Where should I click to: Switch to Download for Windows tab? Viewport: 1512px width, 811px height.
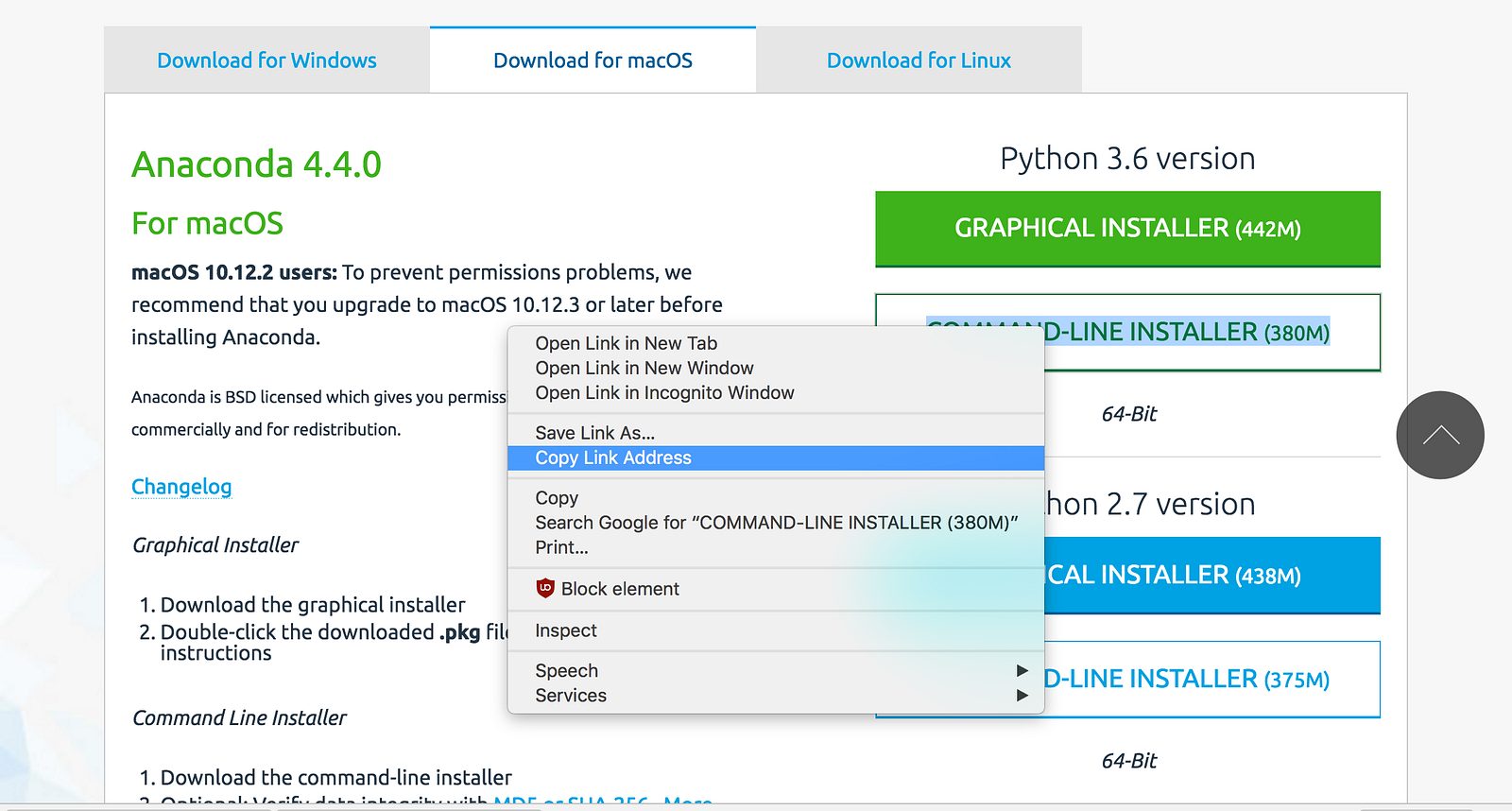[x=266, y=60]
